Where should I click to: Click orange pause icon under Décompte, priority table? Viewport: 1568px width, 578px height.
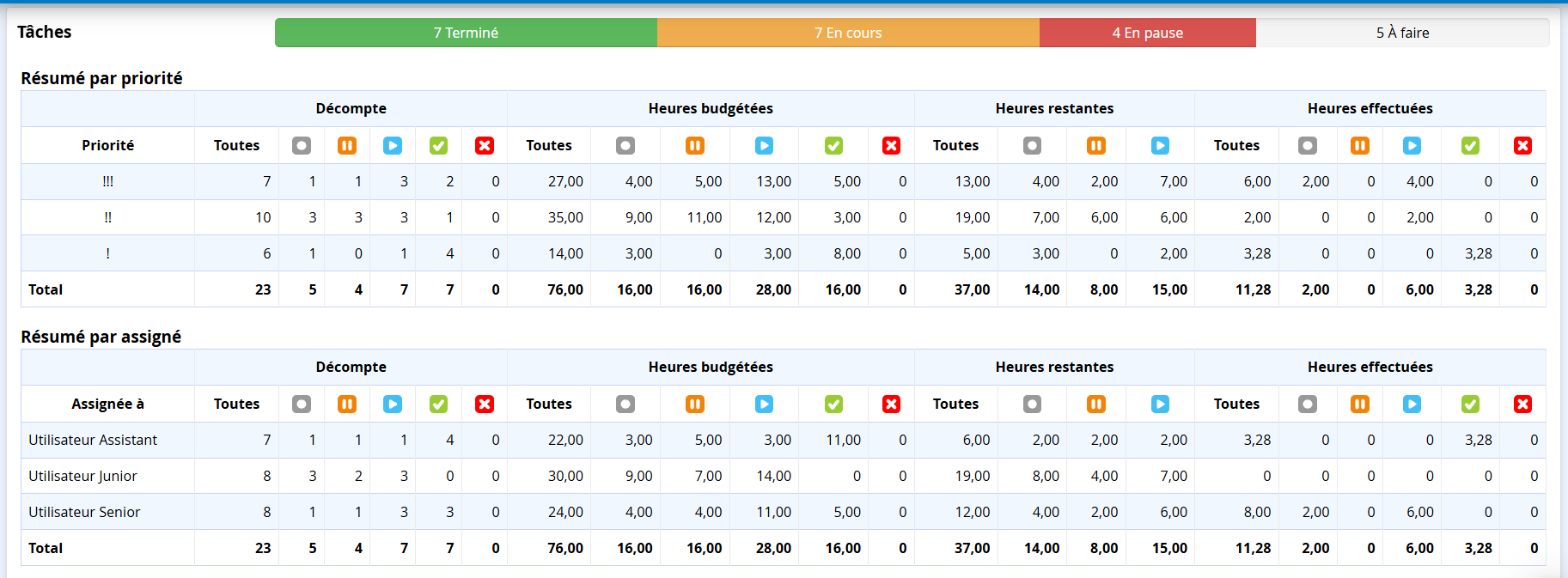pos(347,145)
